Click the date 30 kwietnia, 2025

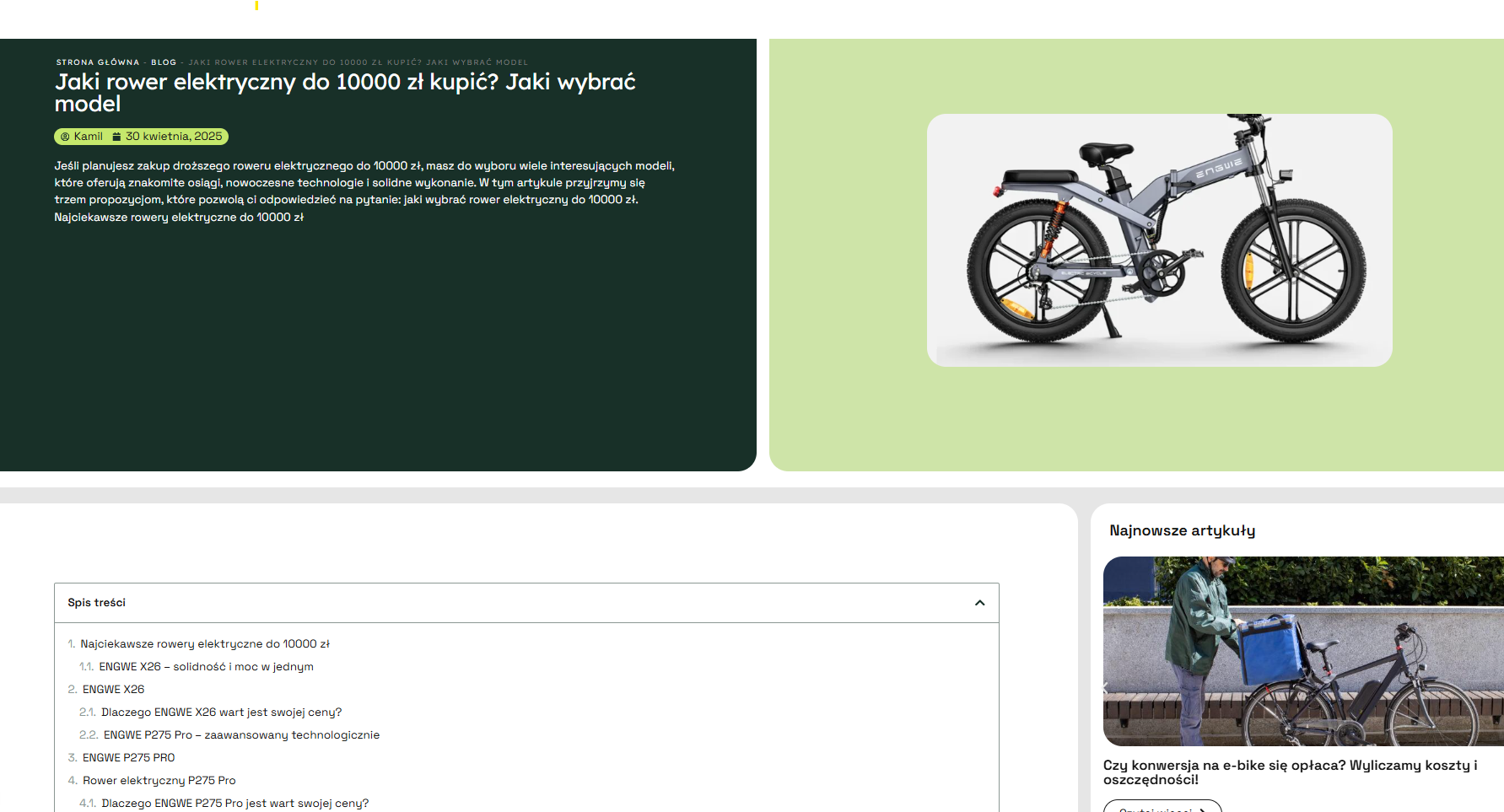pyautogui.click(x=174, y=137)
